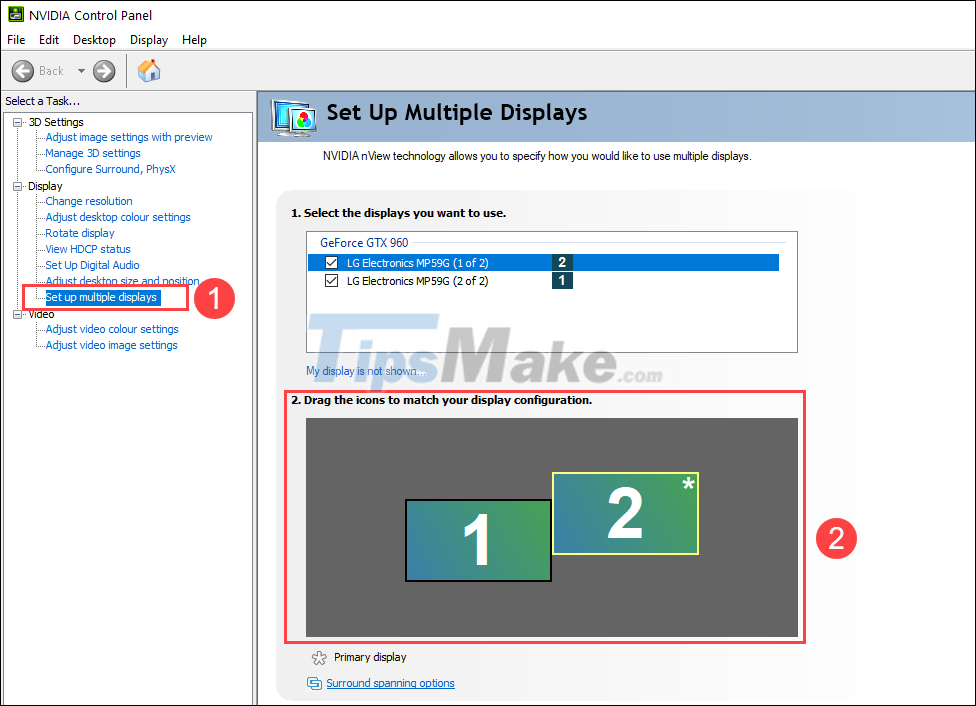Collapse the 3D Settings tree branch
Screen dimensions: 976x706
pos(17,121)
